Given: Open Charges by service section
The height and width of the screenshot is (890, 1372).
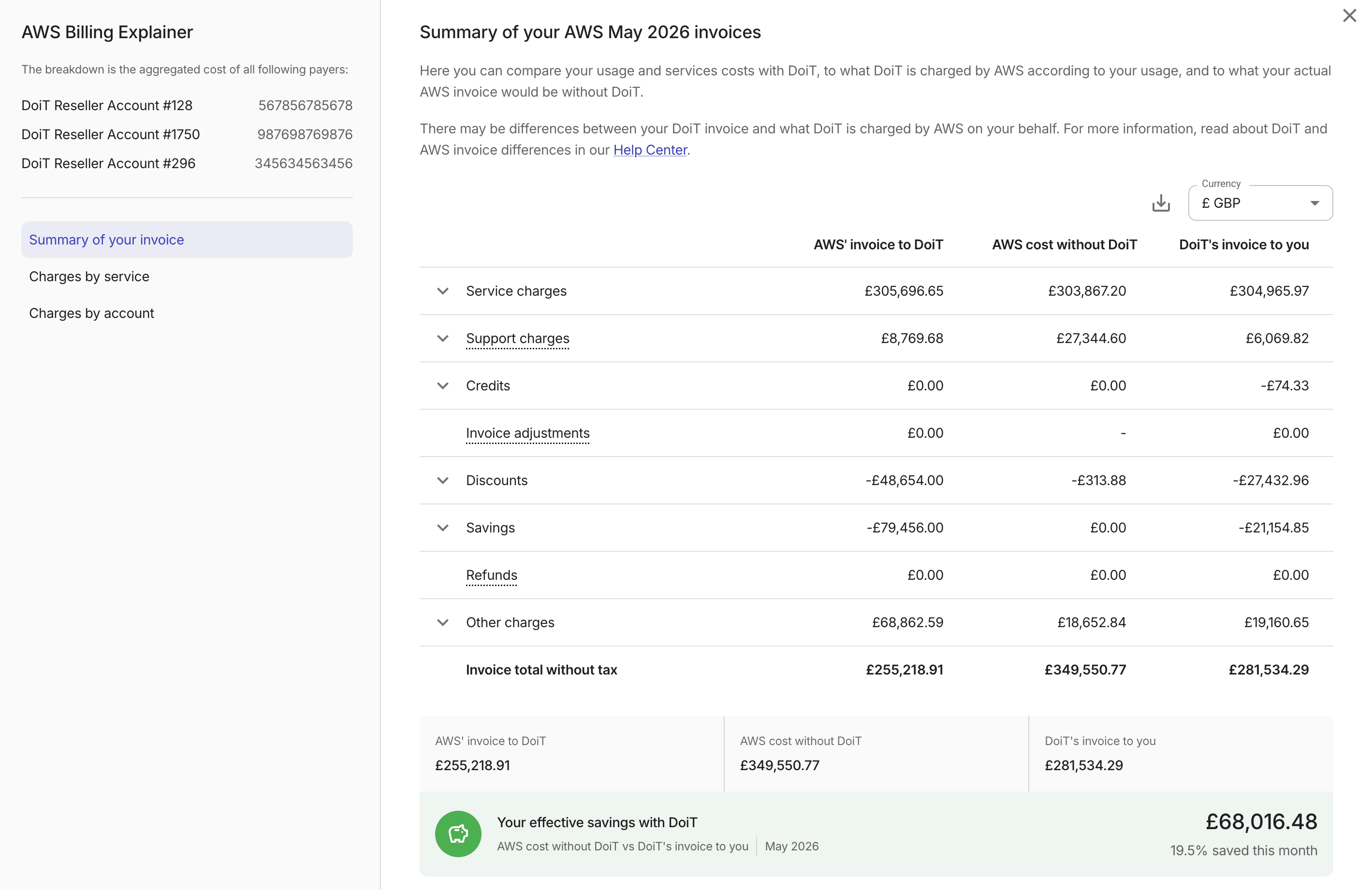Looking at the screenshot, I should (x=187, y=276).
